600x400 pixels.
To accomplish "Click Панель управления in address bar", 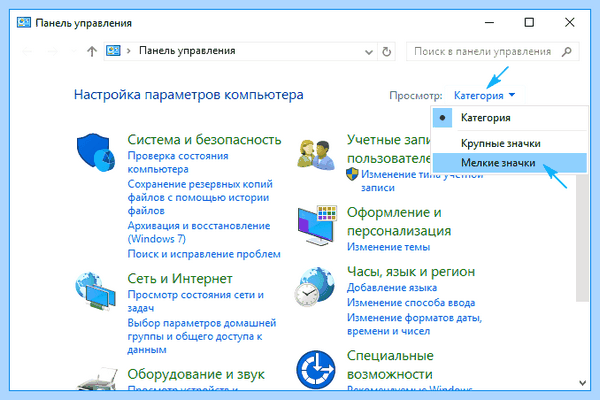I will point(187,51).
